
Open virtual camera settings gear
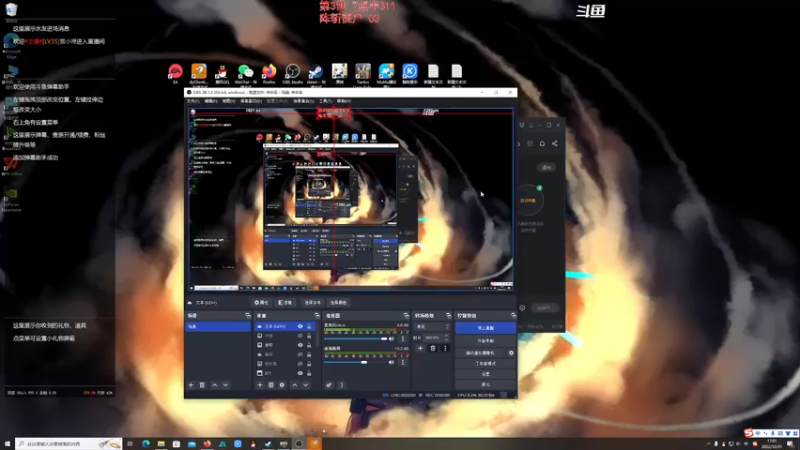coord(511,353)
